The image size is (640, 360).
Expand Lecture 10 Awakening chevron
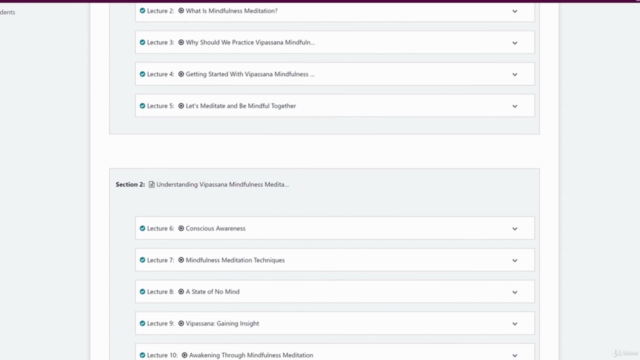[515, 356]
